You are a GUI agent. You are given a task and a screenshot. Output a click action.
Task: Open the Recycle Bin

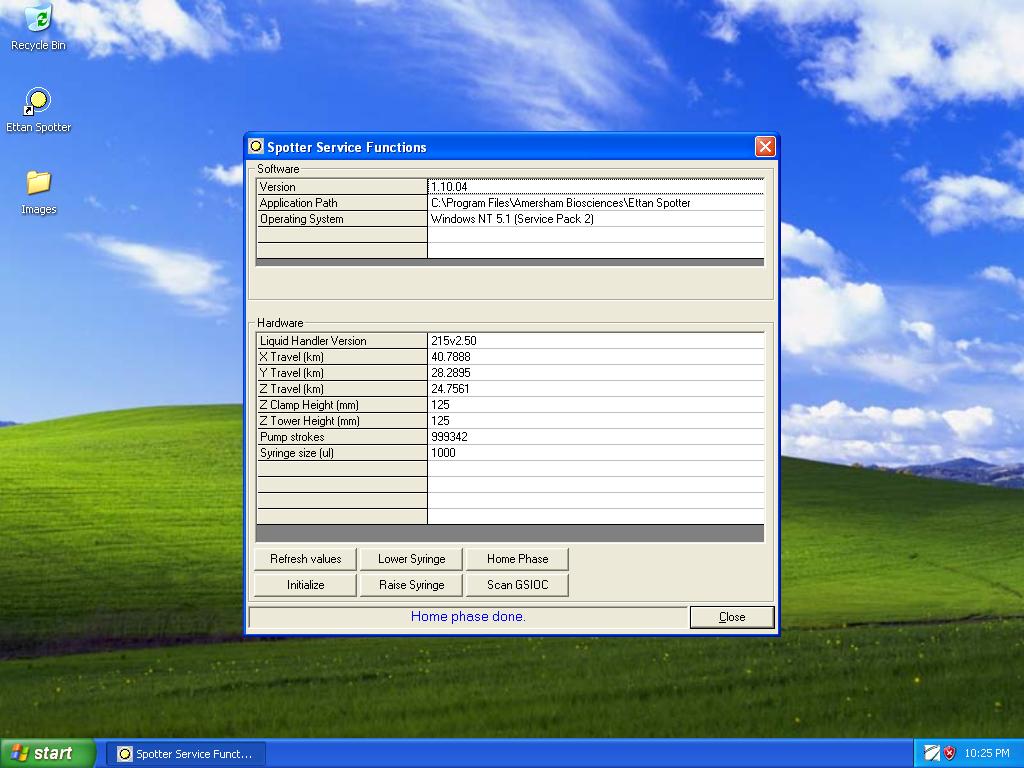point(37,20)
